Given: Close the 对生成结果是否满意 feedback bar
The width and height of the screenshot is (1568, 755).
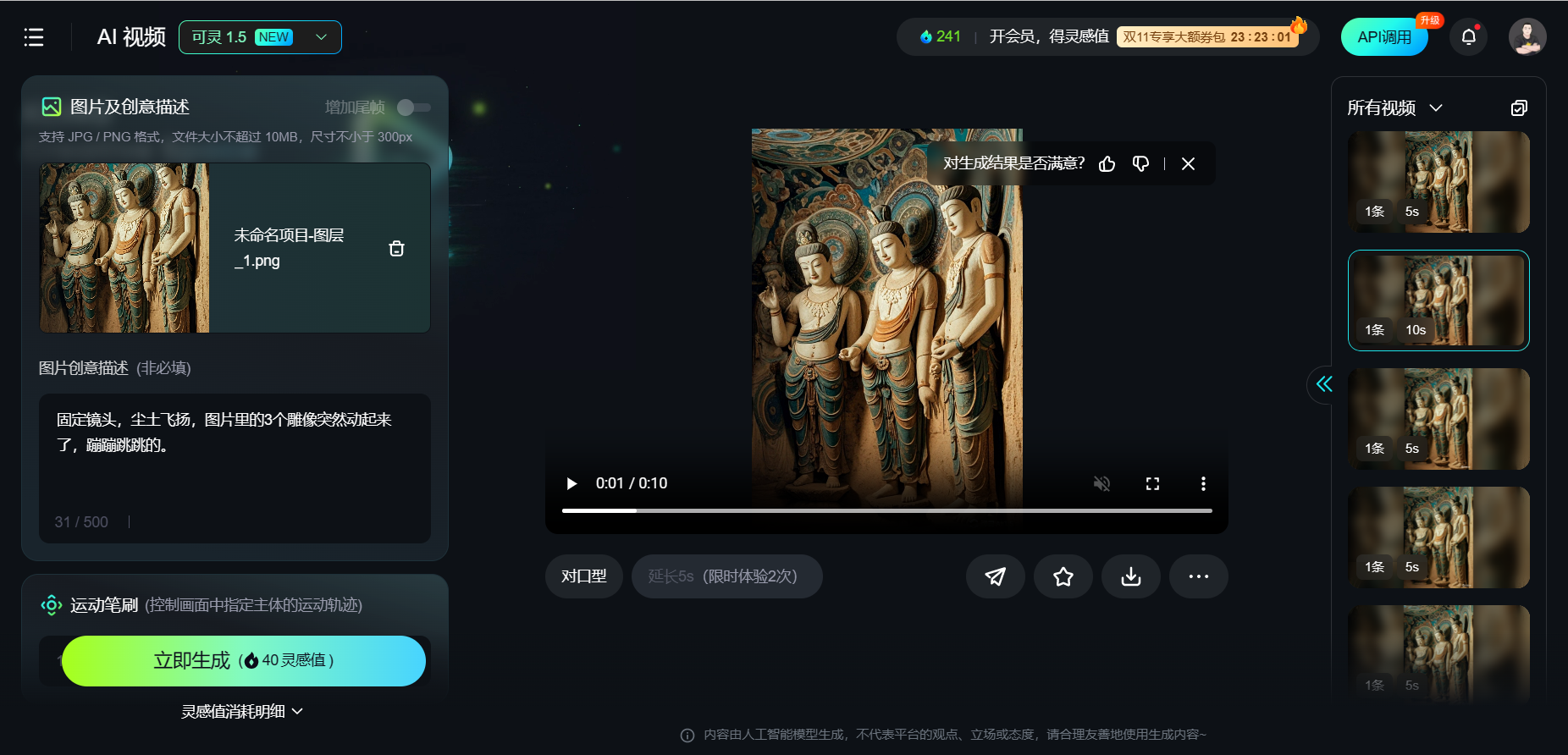Looking at the screenshot, I should coord(1189,163).
